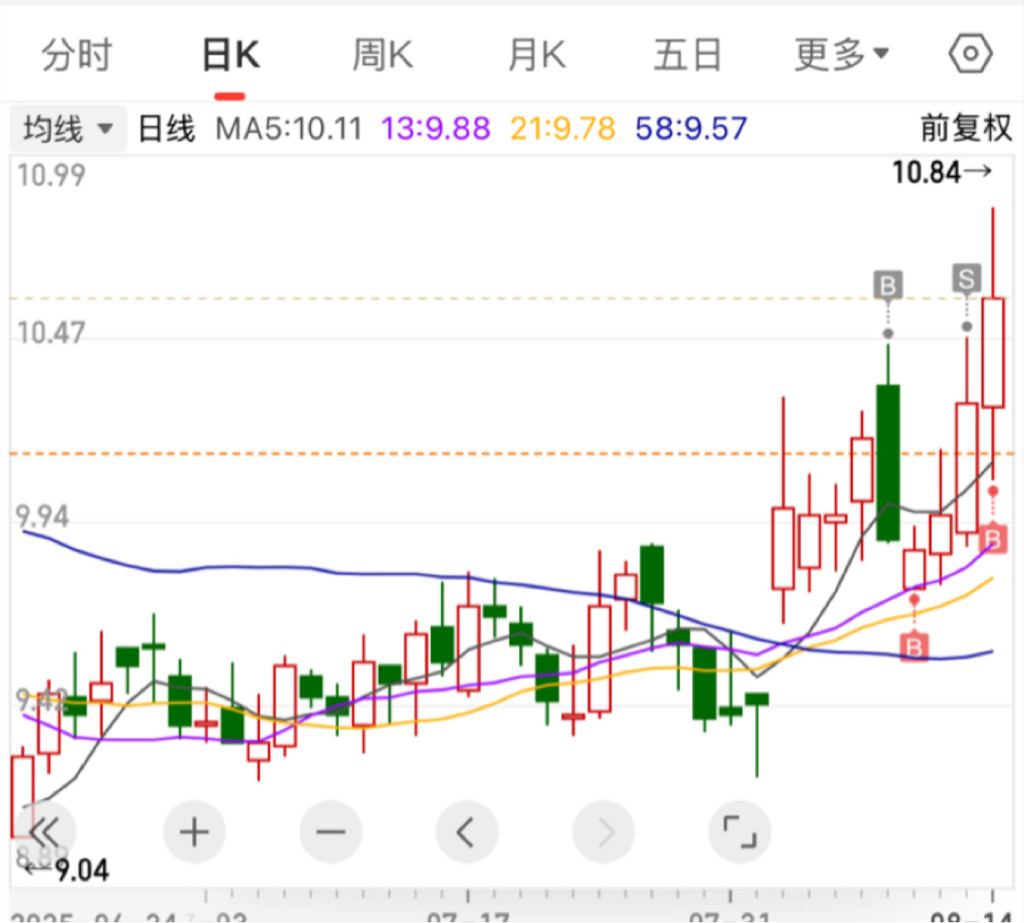This screenshot has width=1024, height=923.
Task: Tap the gray S sell marker
Action: point(967,279)
